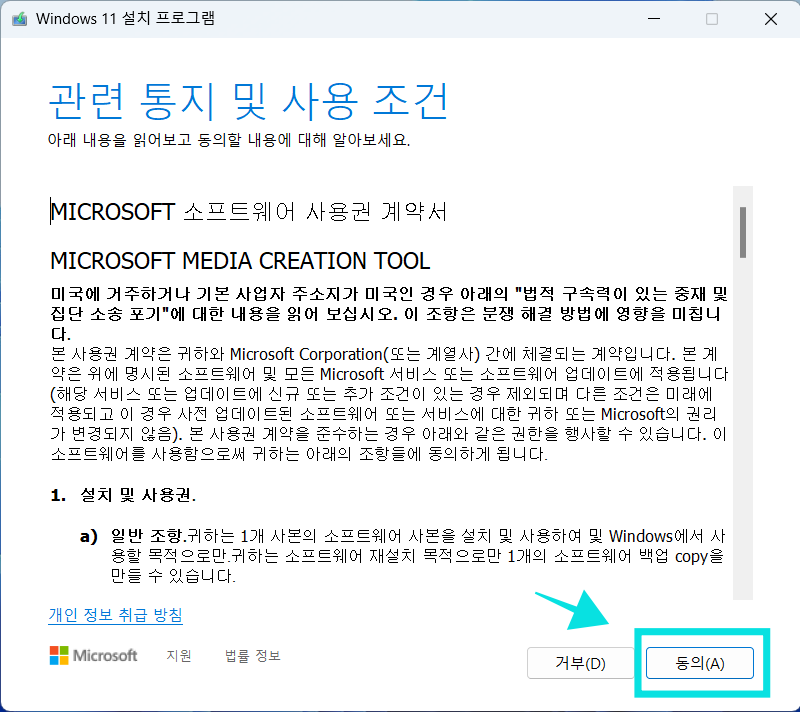
Task: Click the 관련 통지 및 사용 조건 heading
Action: [x=248, y=101]
